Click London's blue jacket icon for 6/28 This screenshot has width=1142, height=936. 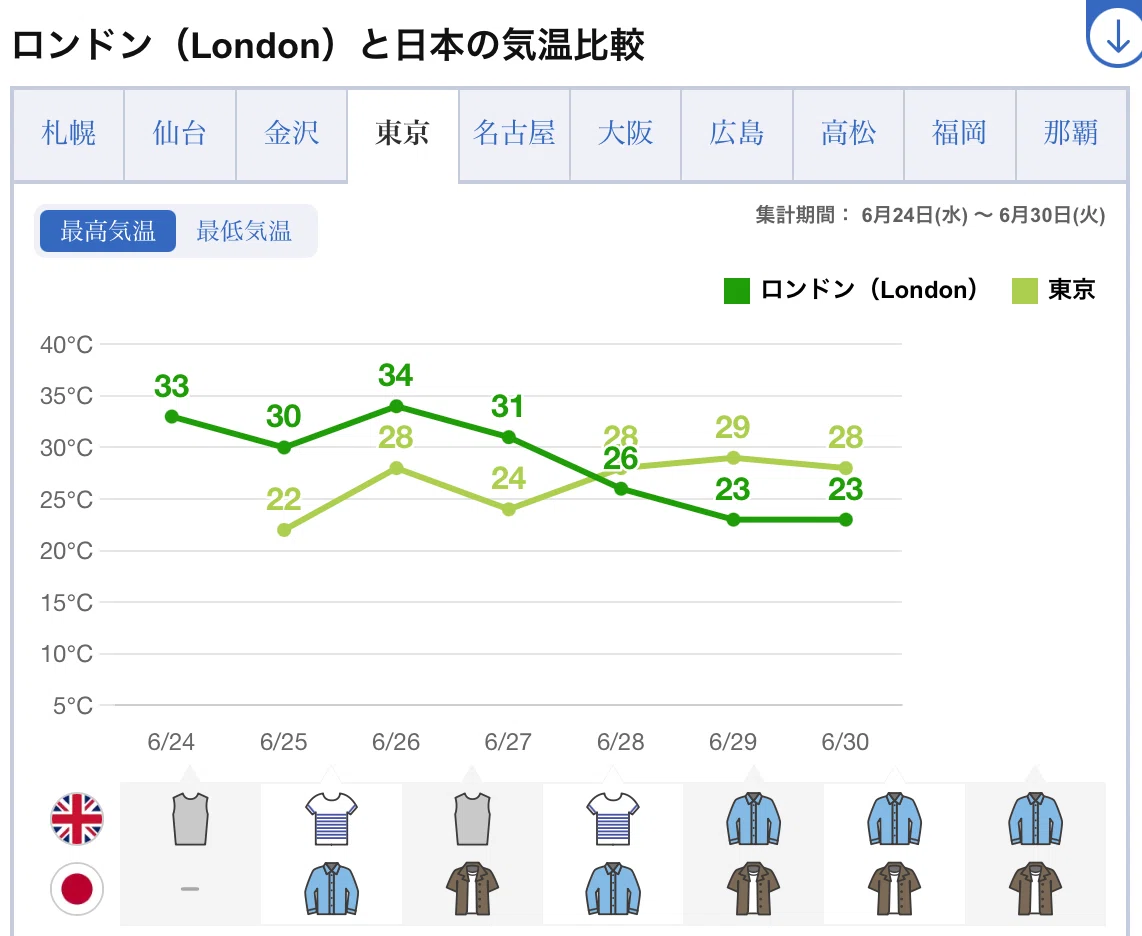click(754, 819)
